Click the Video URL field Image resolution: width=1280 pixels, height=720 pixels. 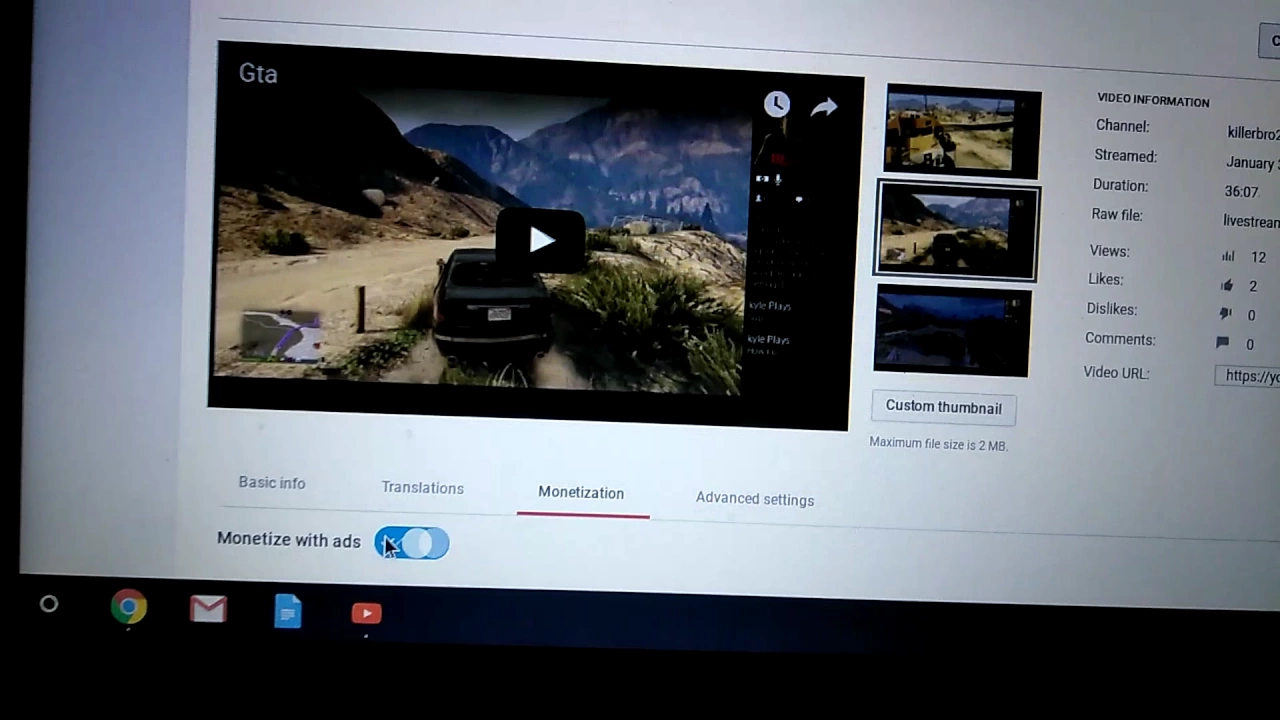1247,376
